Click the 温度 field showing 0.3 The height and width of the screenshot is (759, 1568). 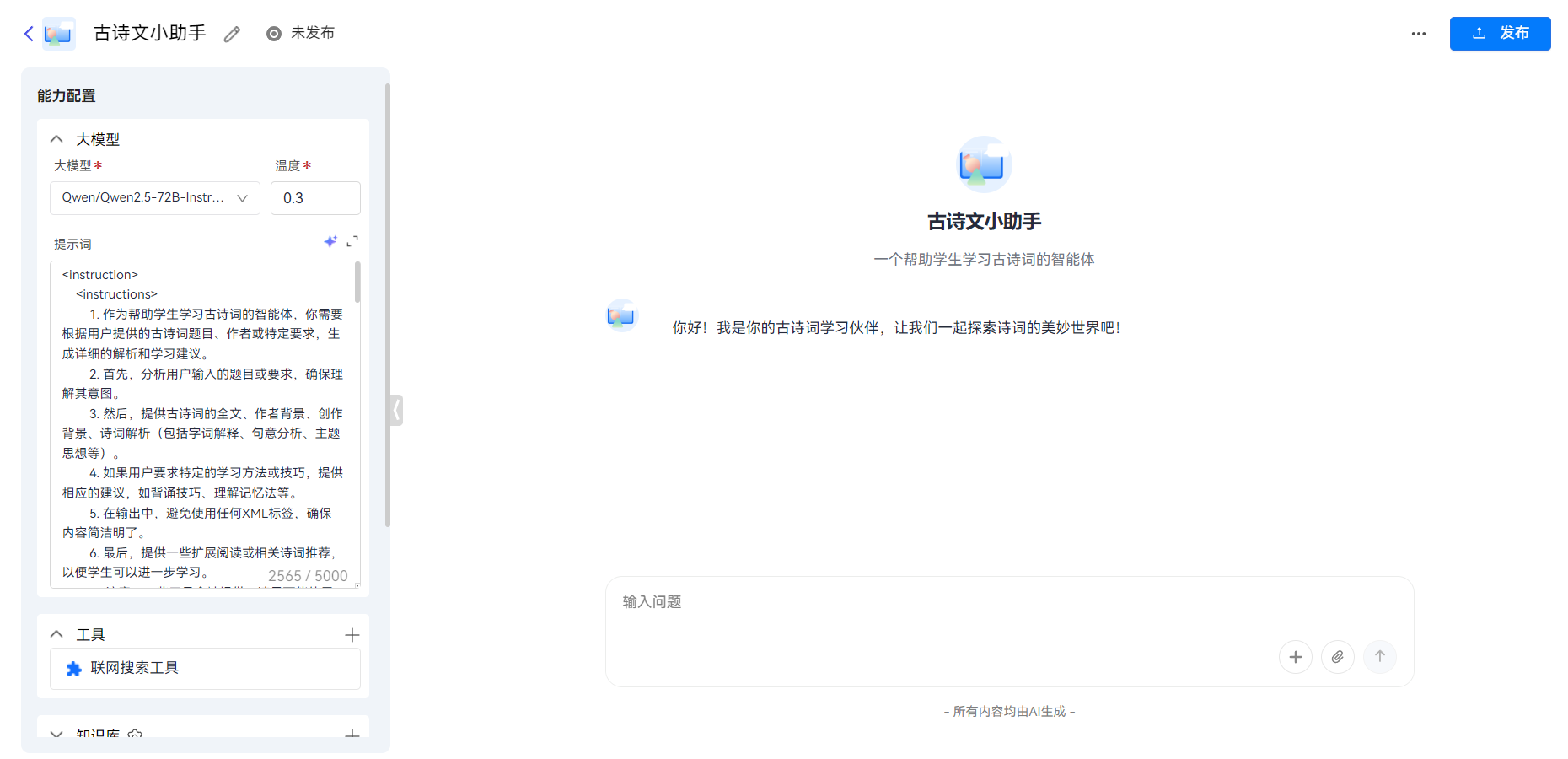point(315,197)
